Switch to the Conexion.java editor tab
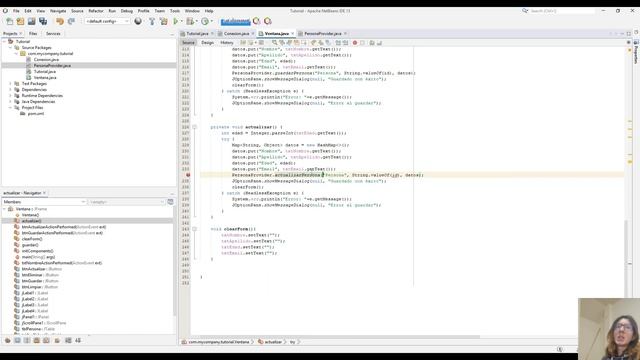 pyautogui.click(x=236, y=33)
